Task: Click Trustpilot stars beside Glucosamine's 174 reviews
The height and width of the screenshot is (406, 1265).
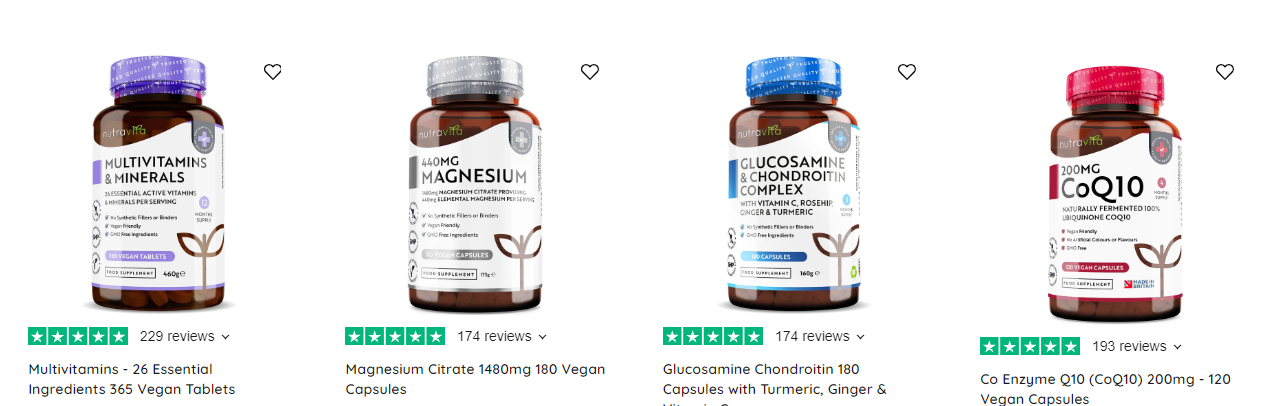Action: point(713,336)
